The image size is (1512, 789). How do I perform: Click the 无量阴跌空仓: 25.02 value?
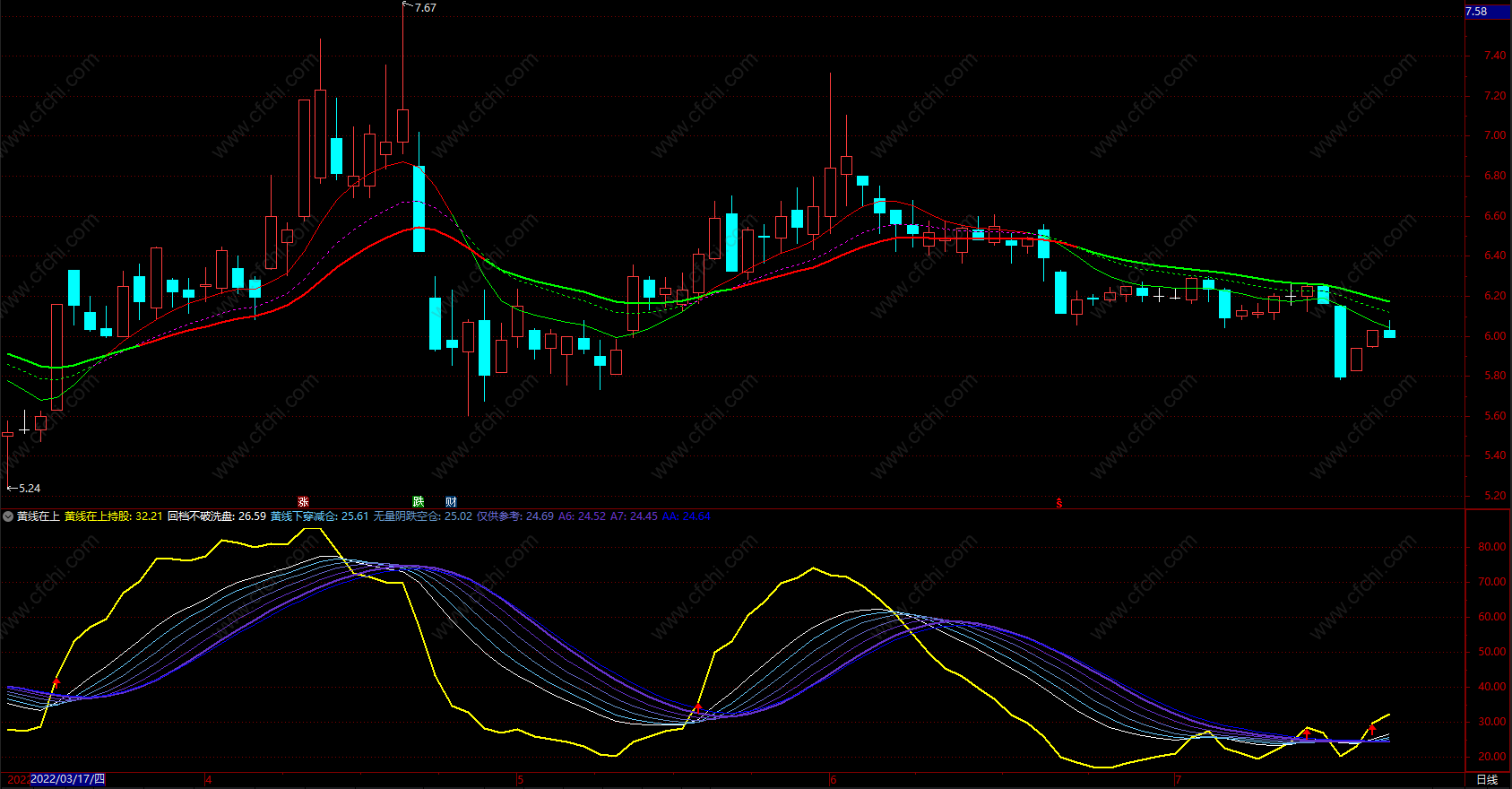click(x=423, y=516)
